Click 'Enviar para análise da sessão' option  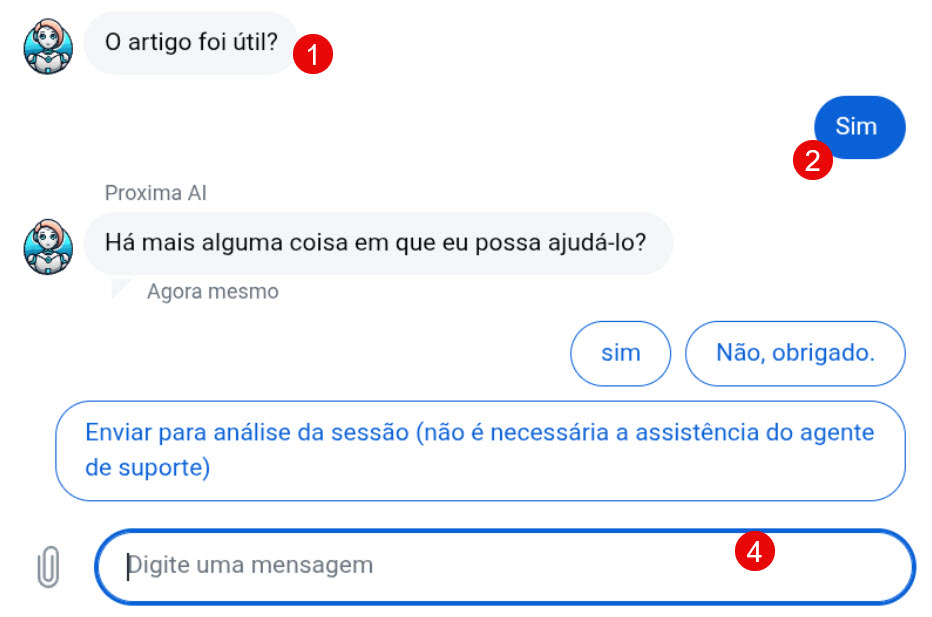pyautogui.click(x=481, y=451)
